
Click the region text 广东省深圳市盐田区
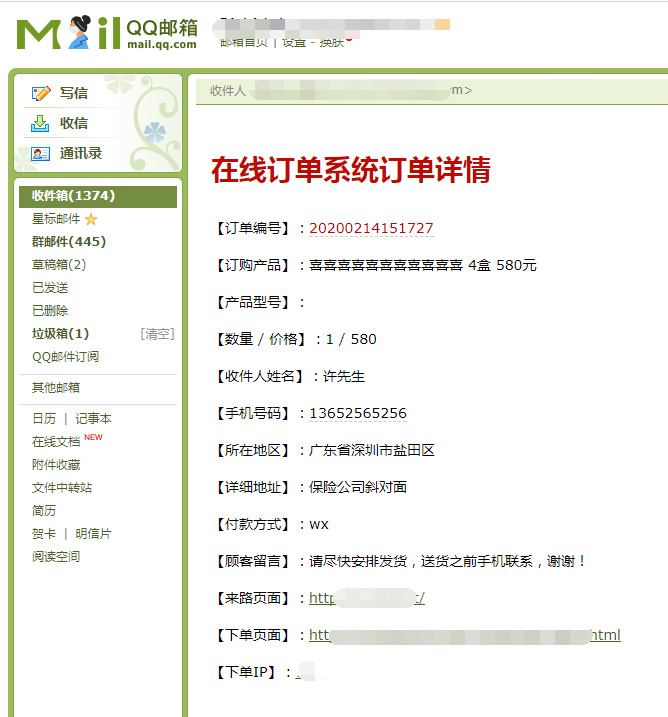click(x=372, y=450)
